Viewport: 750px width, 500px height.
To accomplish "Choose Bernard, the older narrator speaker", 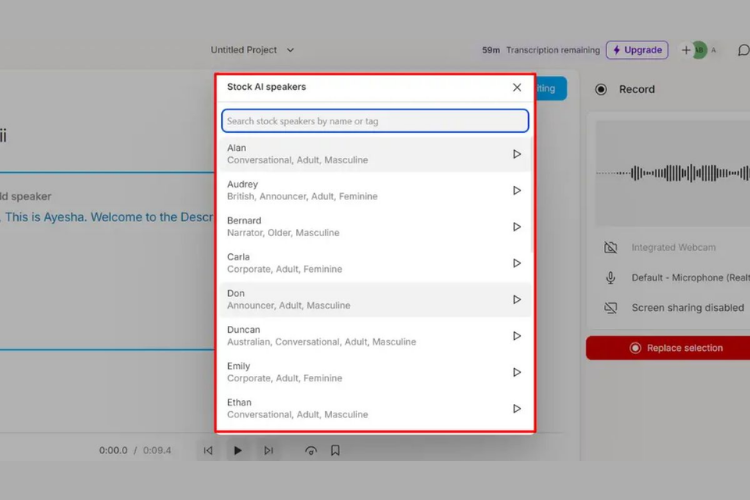I will pyautogui.click(x=375, y=227).
